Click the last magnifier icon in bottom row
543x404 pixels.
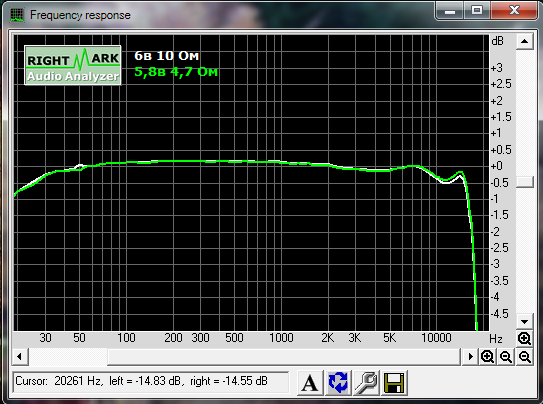(525, 357)
